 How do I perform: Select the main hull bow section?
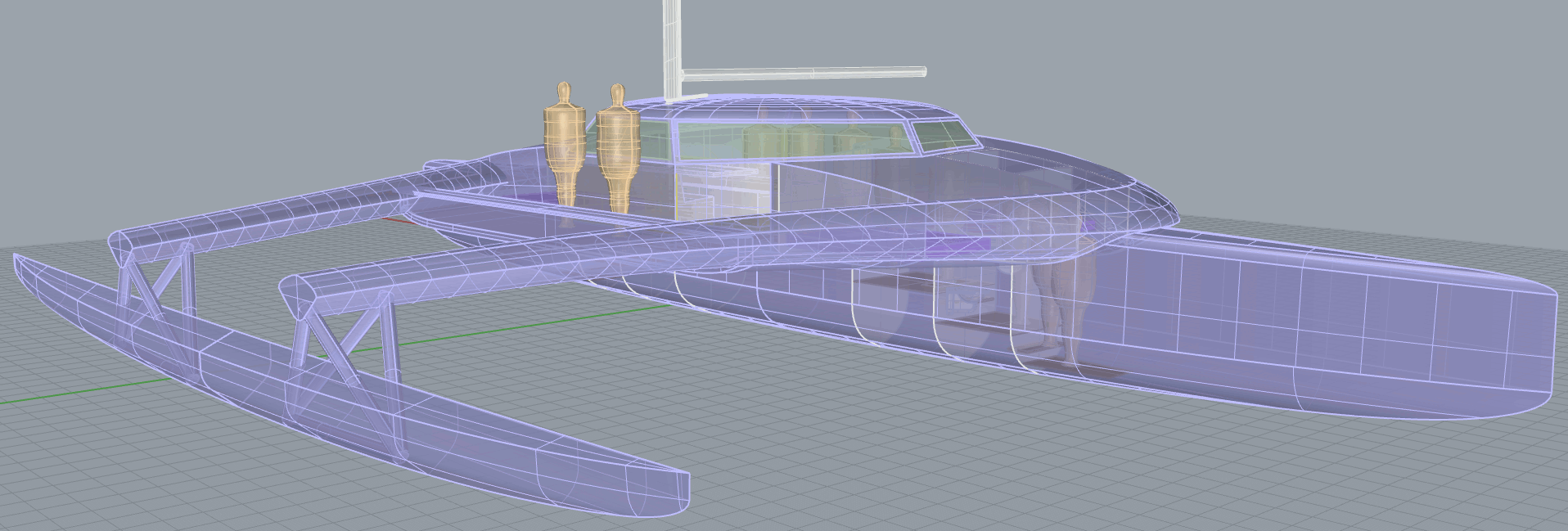(1326, 327)
